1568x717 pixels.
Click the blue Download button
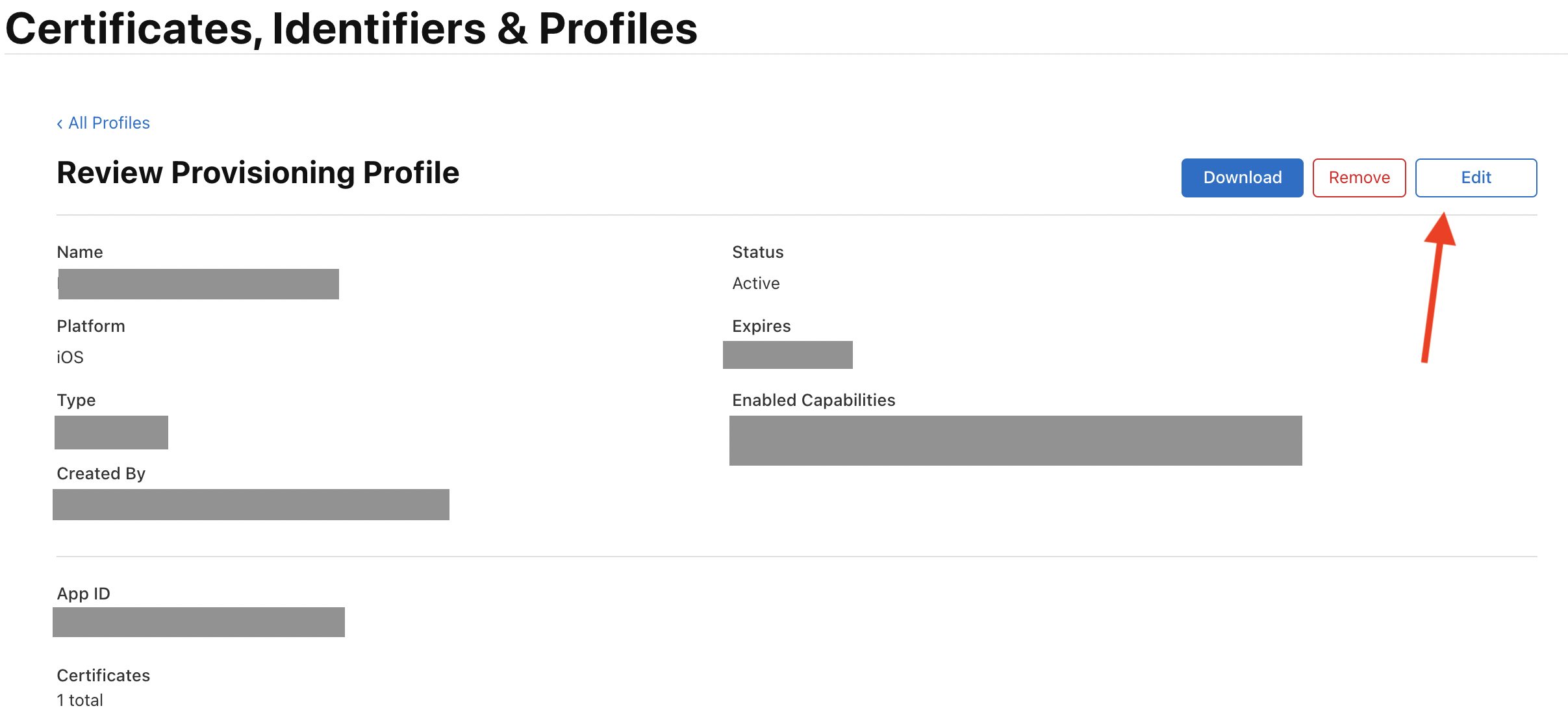(1241, 177)
